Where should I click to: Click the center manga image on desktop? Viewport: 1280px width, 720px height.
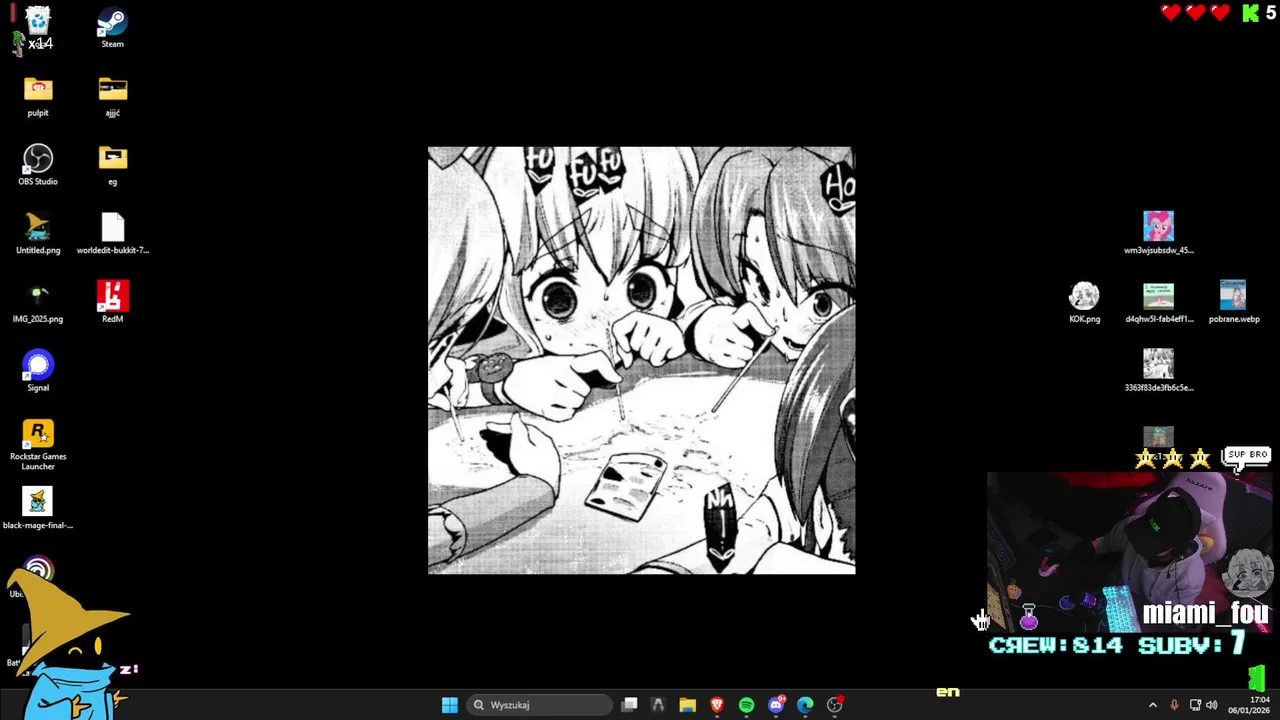click(641, 360)
